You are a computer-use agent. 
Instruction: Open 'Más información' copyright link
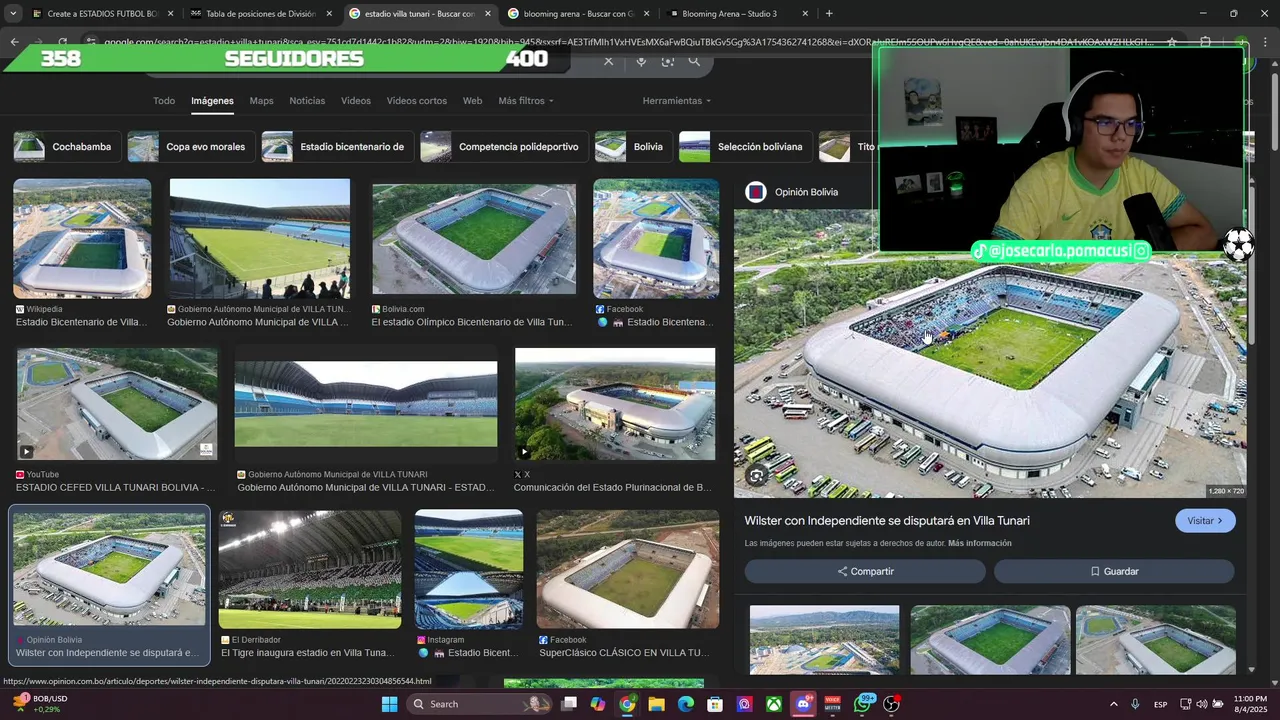(980, 543)
